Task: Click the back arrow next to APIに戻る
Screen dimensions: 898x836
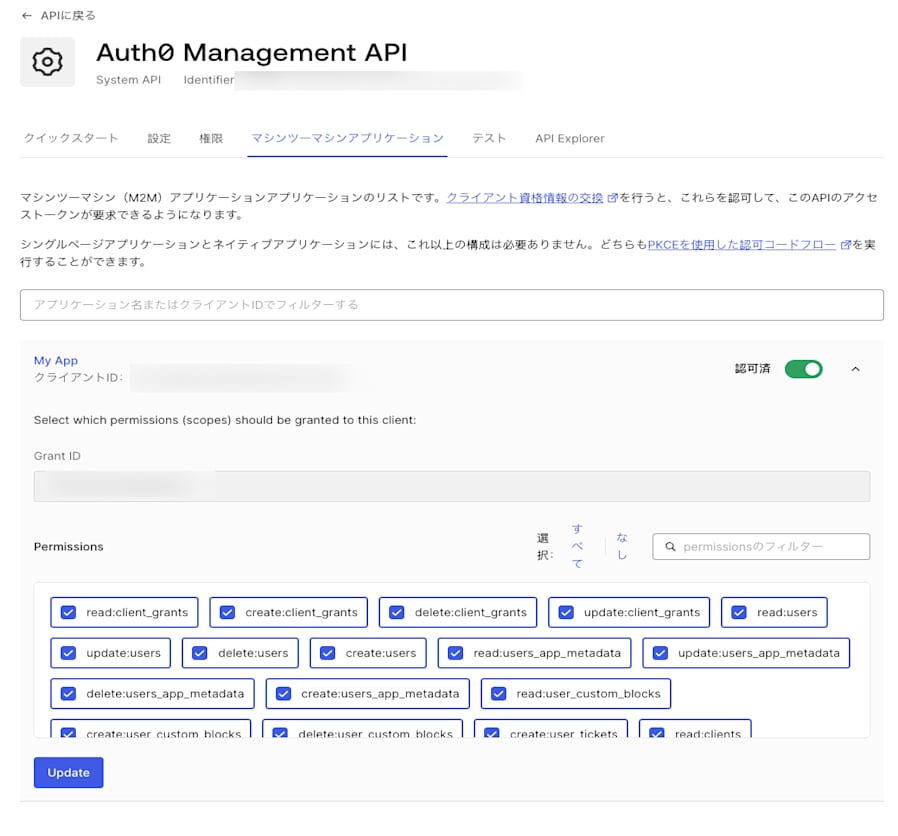Action: tap(26, 15)
